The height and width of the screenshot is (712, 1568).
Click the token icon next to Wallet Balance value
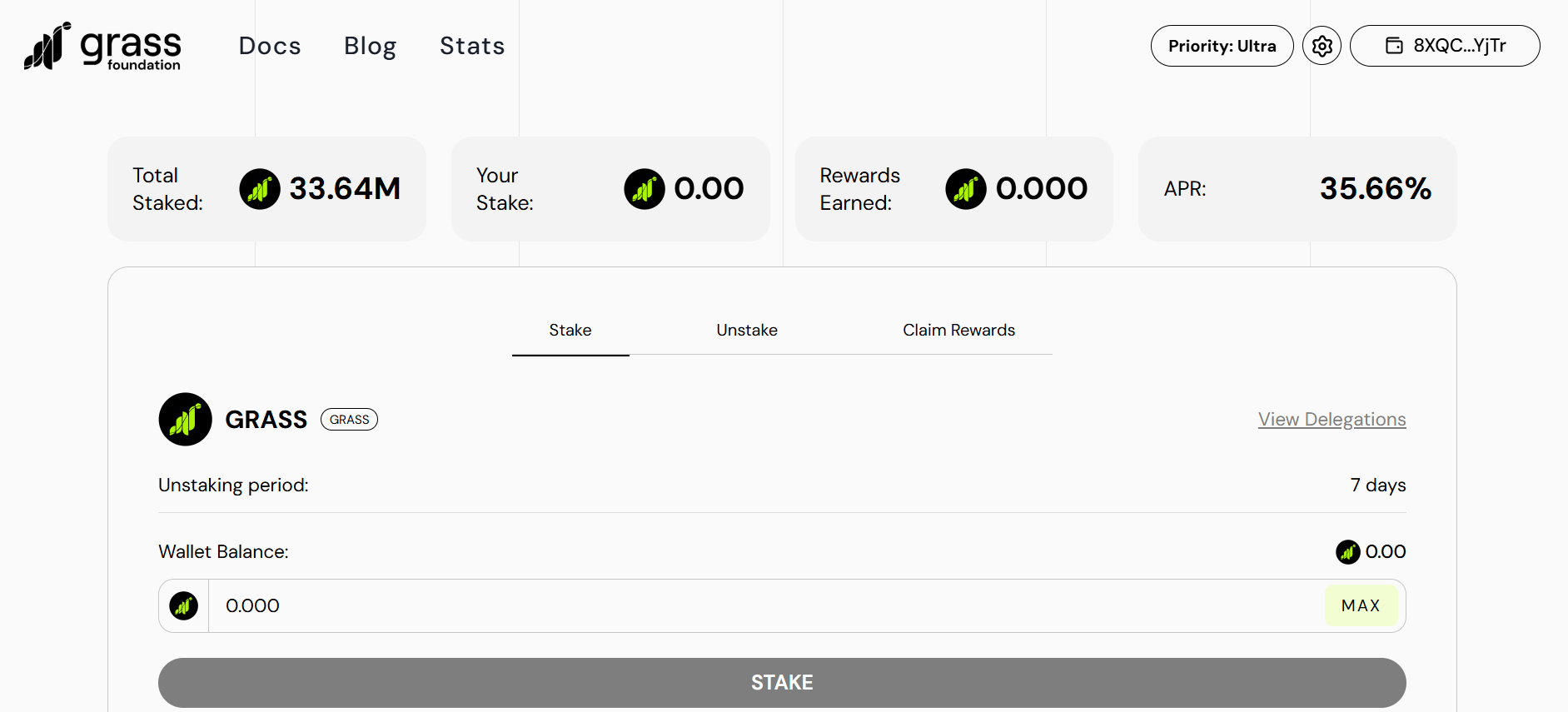coord(1348,551)
